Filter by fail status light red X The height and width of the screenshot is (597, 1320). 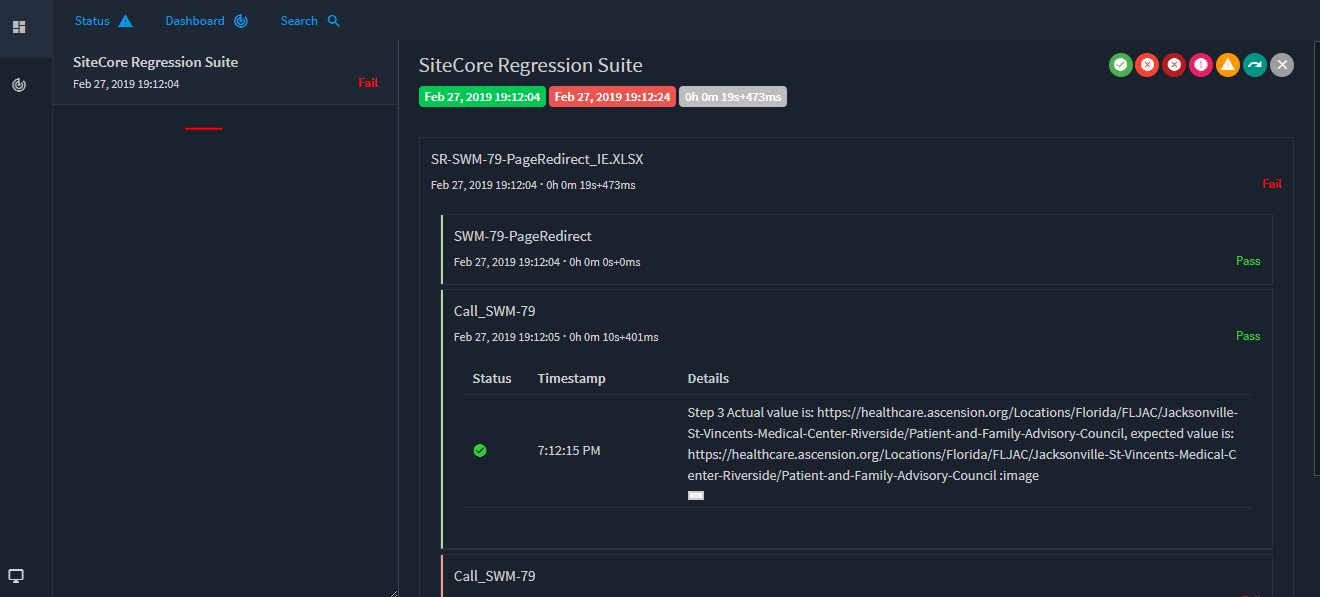(1148, 65)
